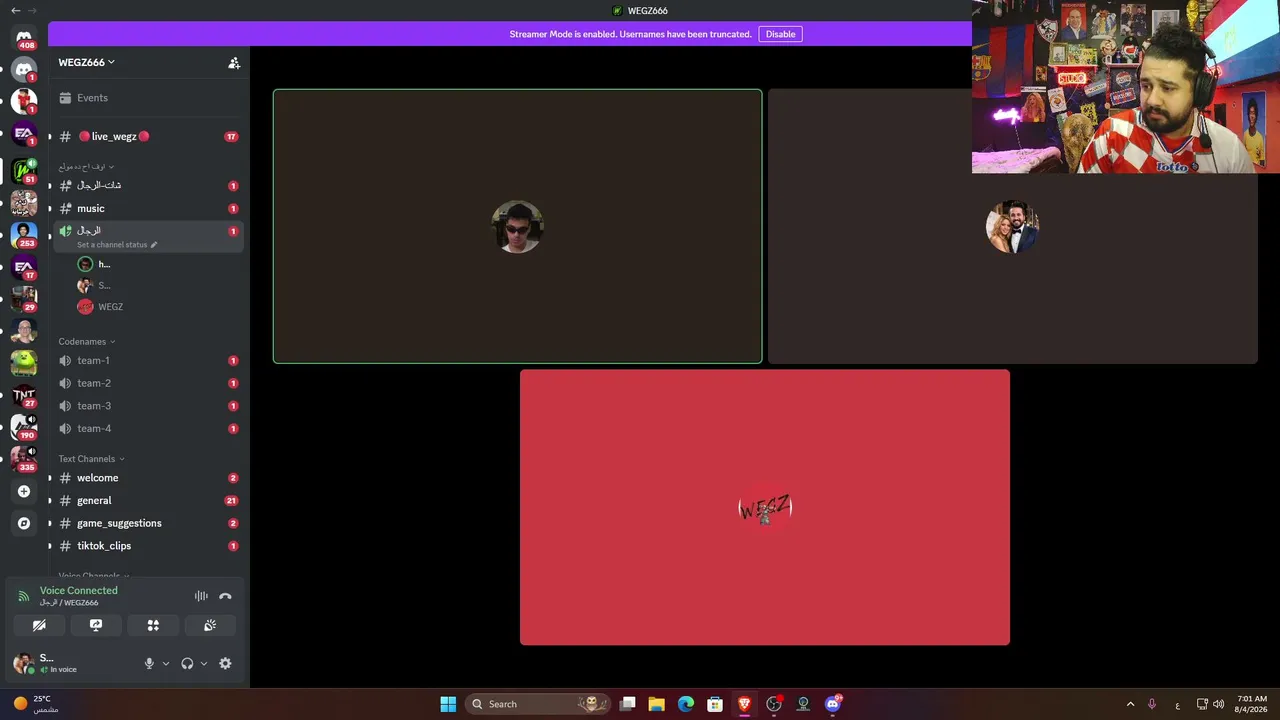
Task: Turn on camera in voice panel
Action: pyautogui.click(x=39, y=625)
